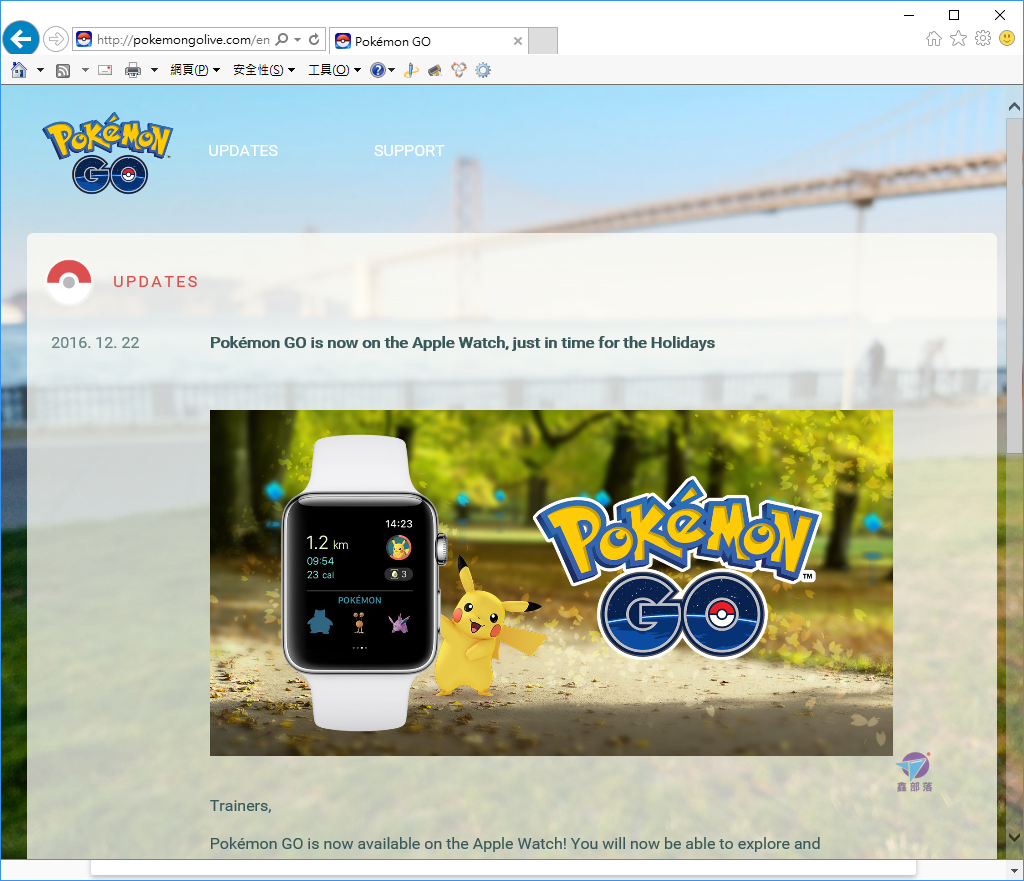Expand the command bar Home dropdown arrow
Viewport: 1024px width, 881px height.
pyautogui.click(x=40, y=70)
